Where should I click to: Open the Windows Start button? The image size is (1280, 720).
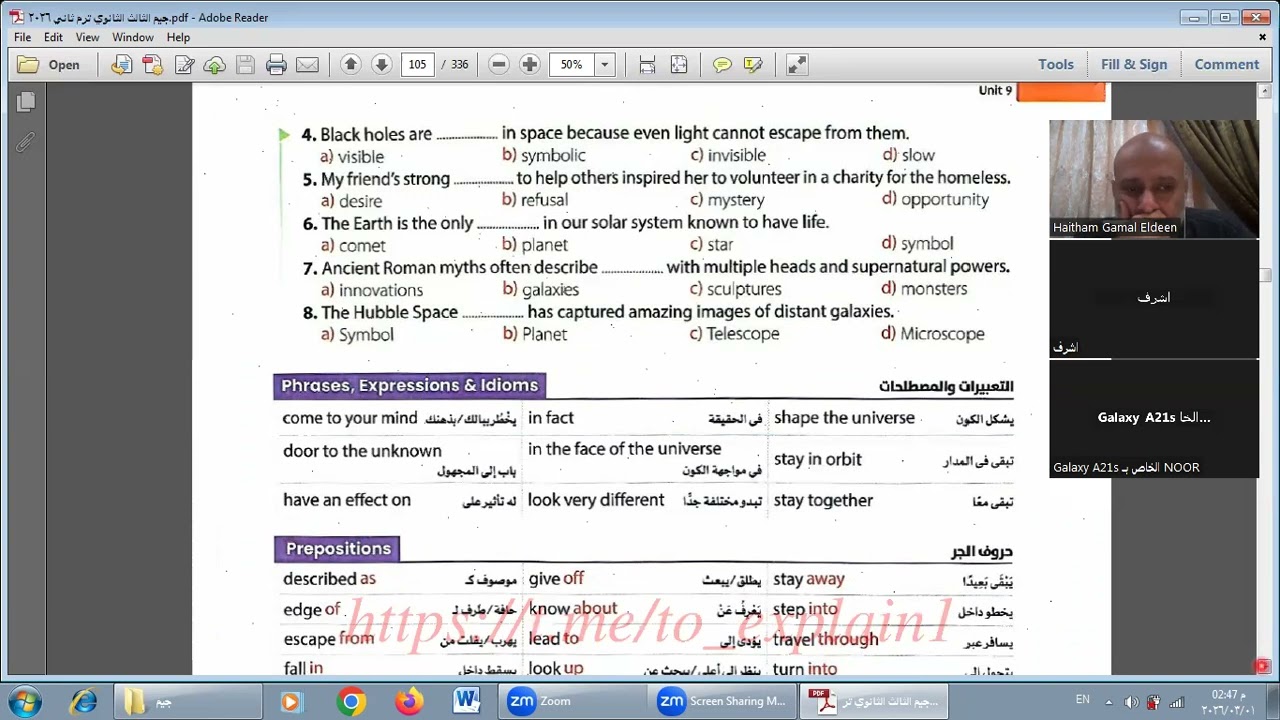[24, 701]
